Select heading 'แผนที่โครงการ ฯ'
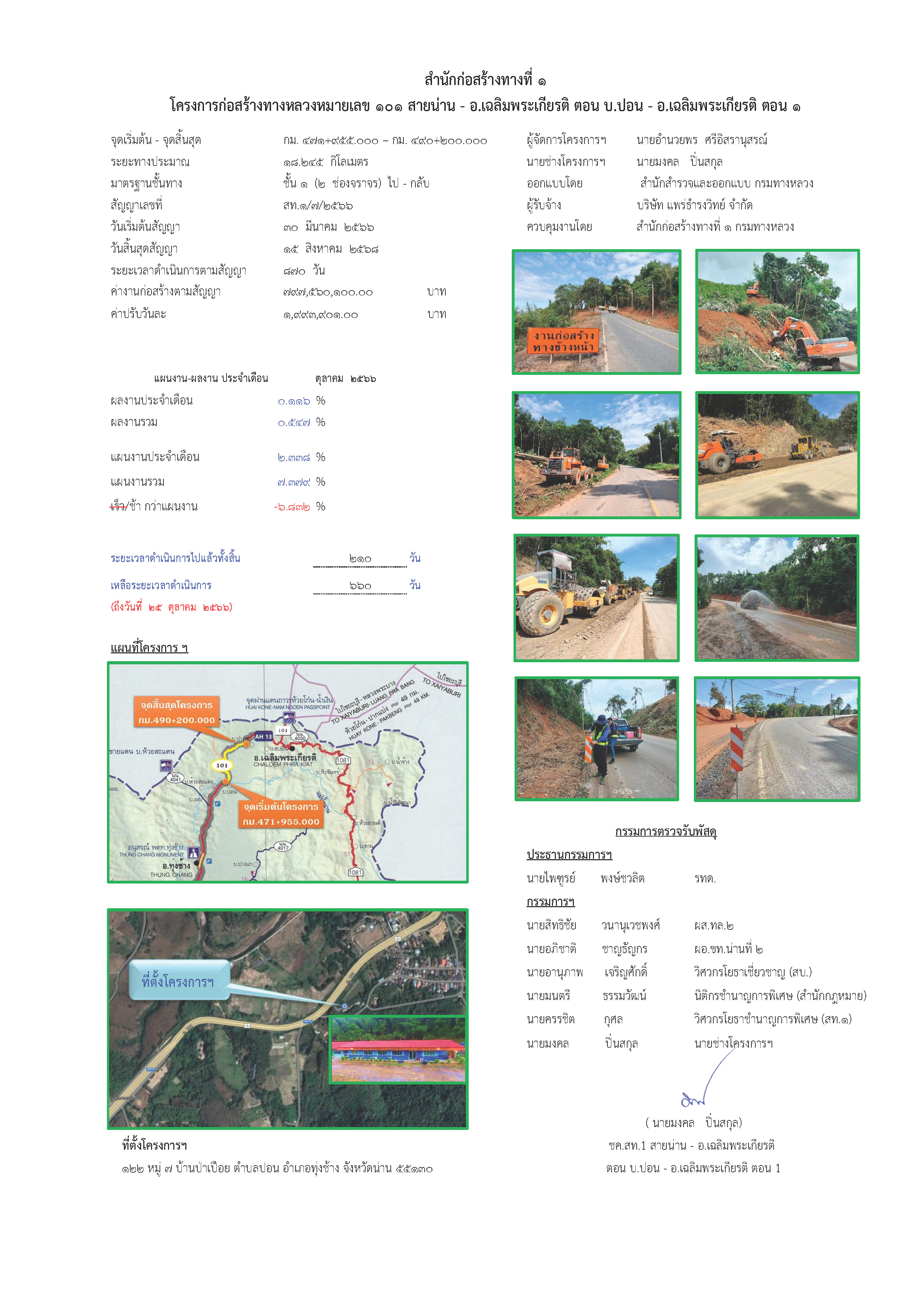 (149, 648)
